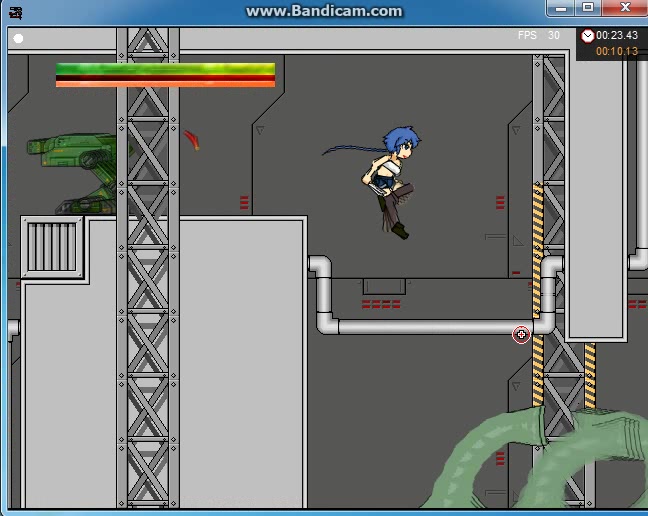Minimize the game window

pyautogui.click(x=560, y=8)
